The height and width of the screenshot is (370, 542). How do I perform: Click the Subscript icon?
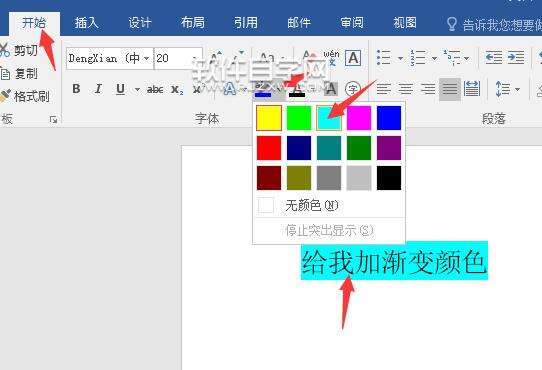coord(177,90)
